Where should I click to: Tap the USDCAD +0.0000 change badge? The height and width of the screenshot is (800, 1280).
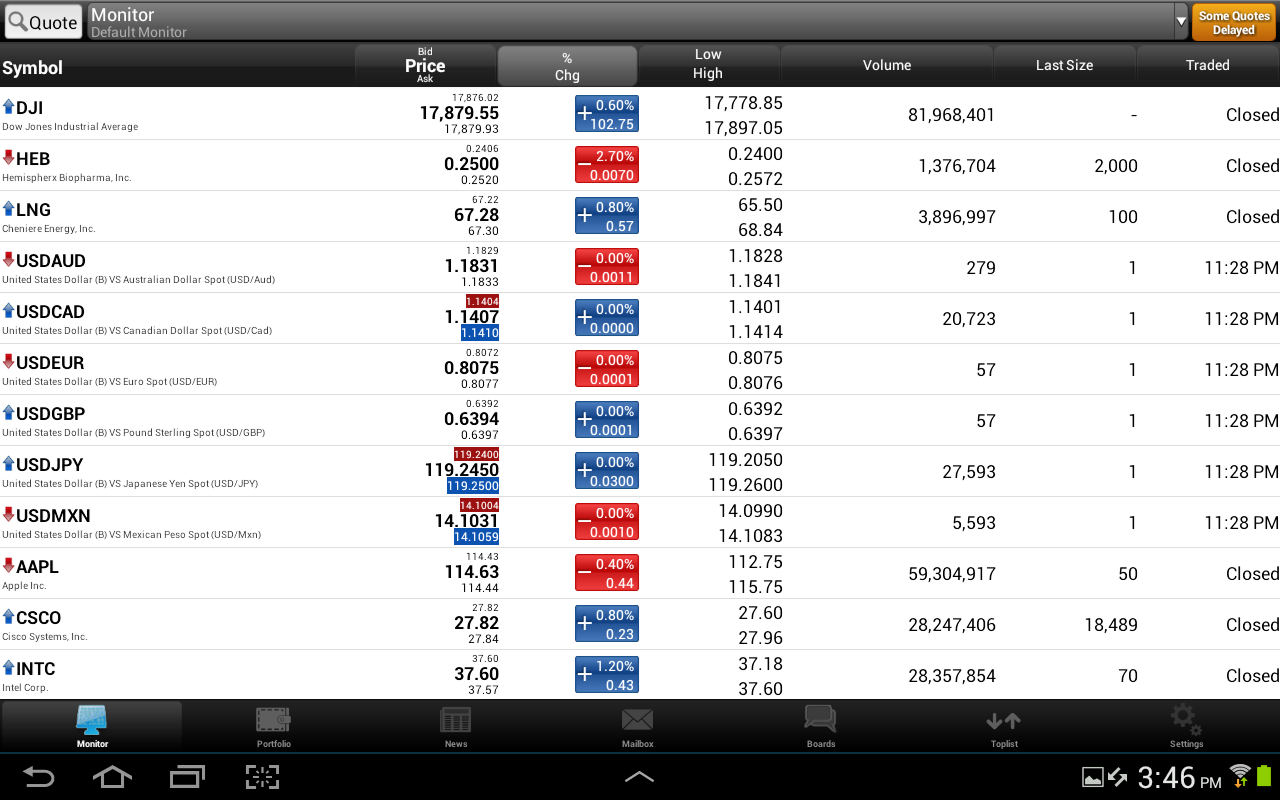606,318
